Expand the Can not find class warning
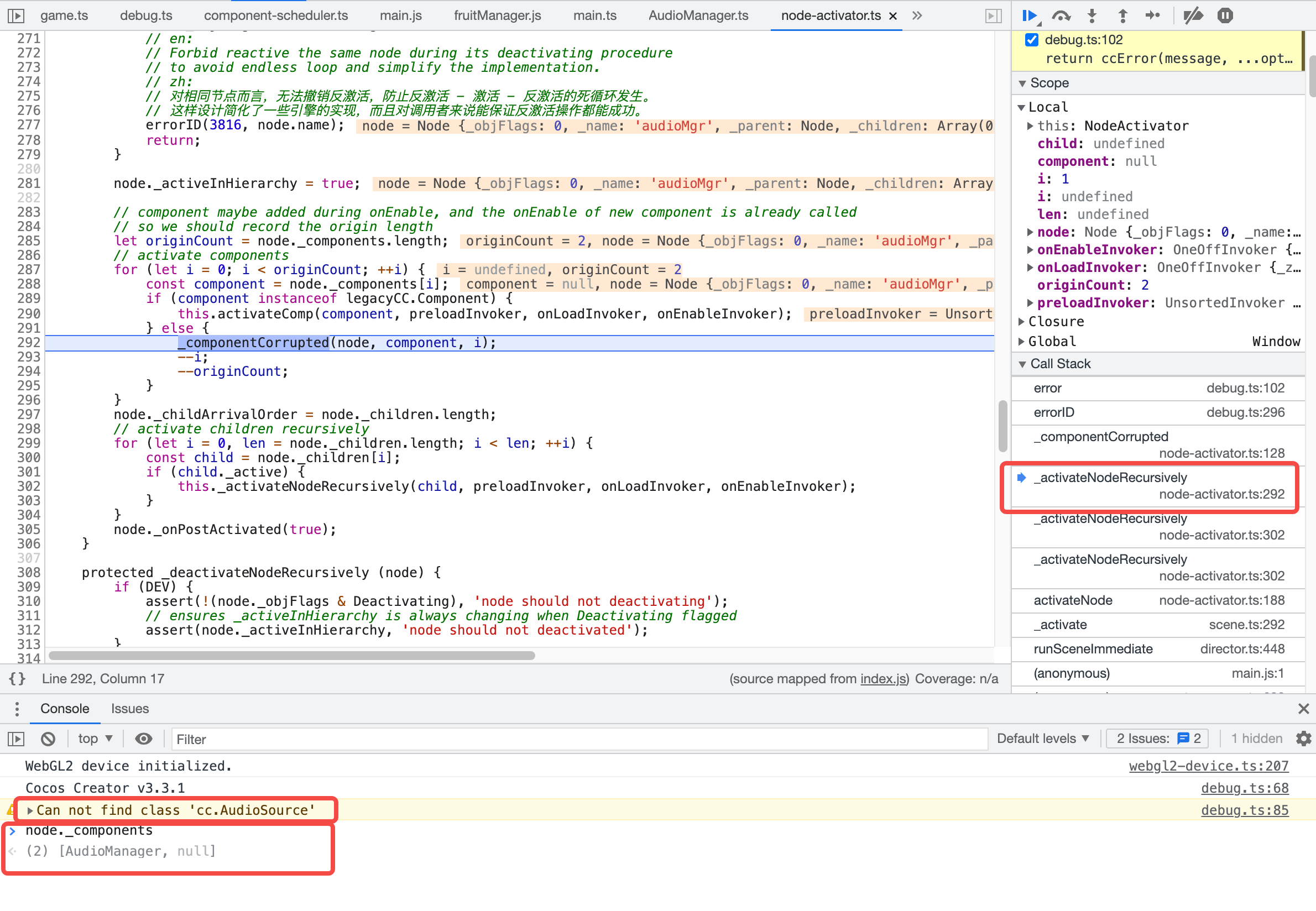 [30, 810]
